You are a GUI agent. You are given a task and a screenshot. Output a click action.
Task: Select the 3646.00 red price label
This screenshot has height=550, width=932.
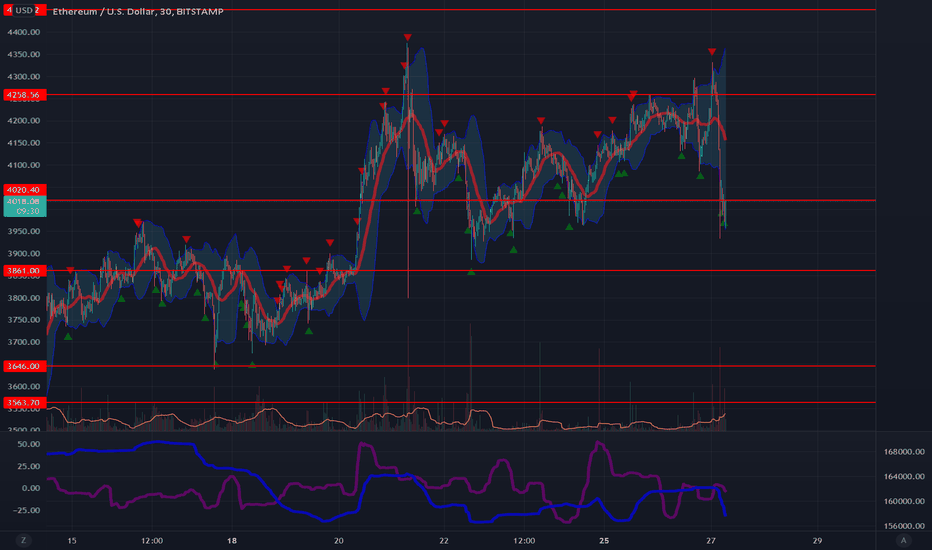click(24, 366)
